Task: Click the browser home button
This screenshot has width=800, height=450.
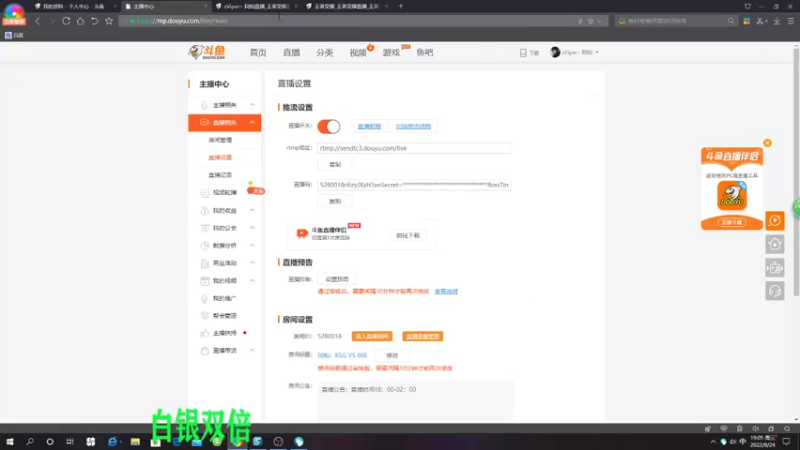Action: coord(80,21)
